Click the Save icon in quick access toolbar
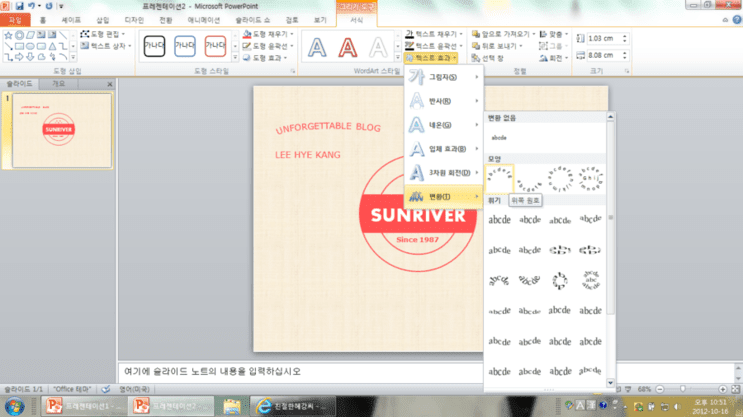 [19, 6]
